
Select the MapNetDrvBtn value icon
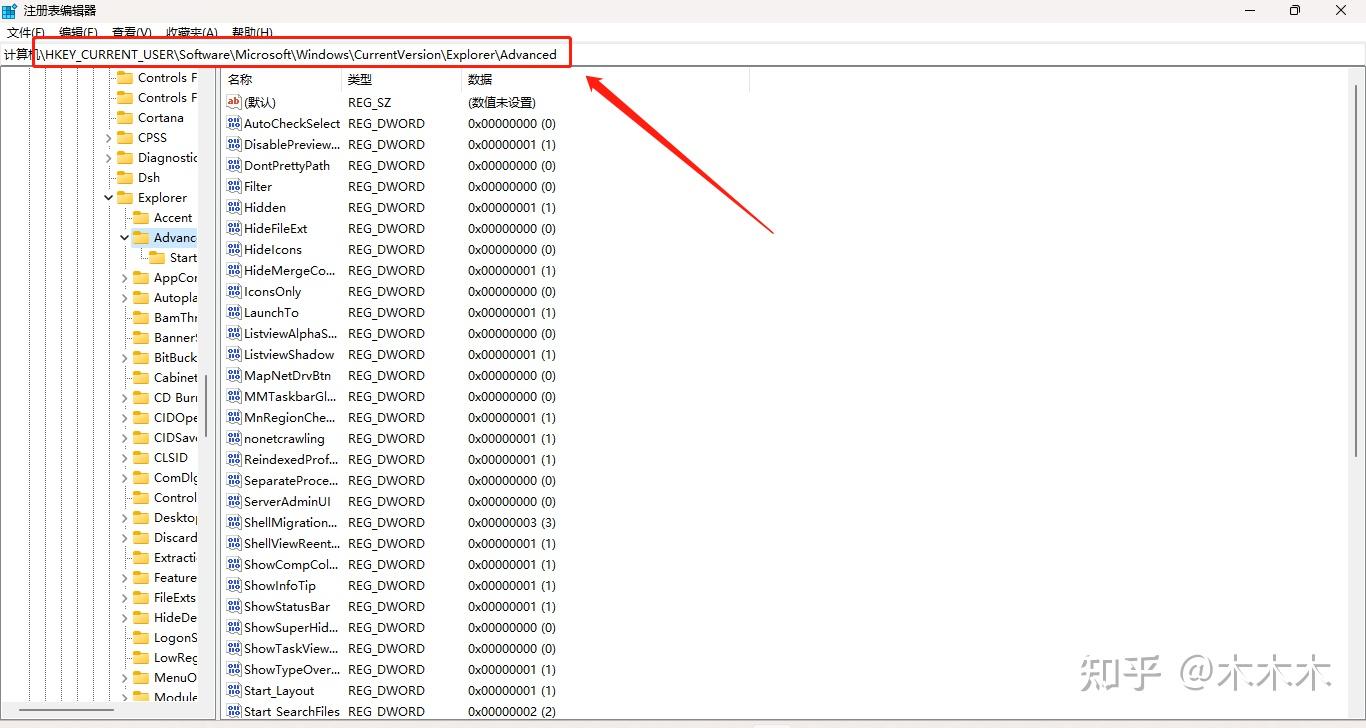pos(234,375)
